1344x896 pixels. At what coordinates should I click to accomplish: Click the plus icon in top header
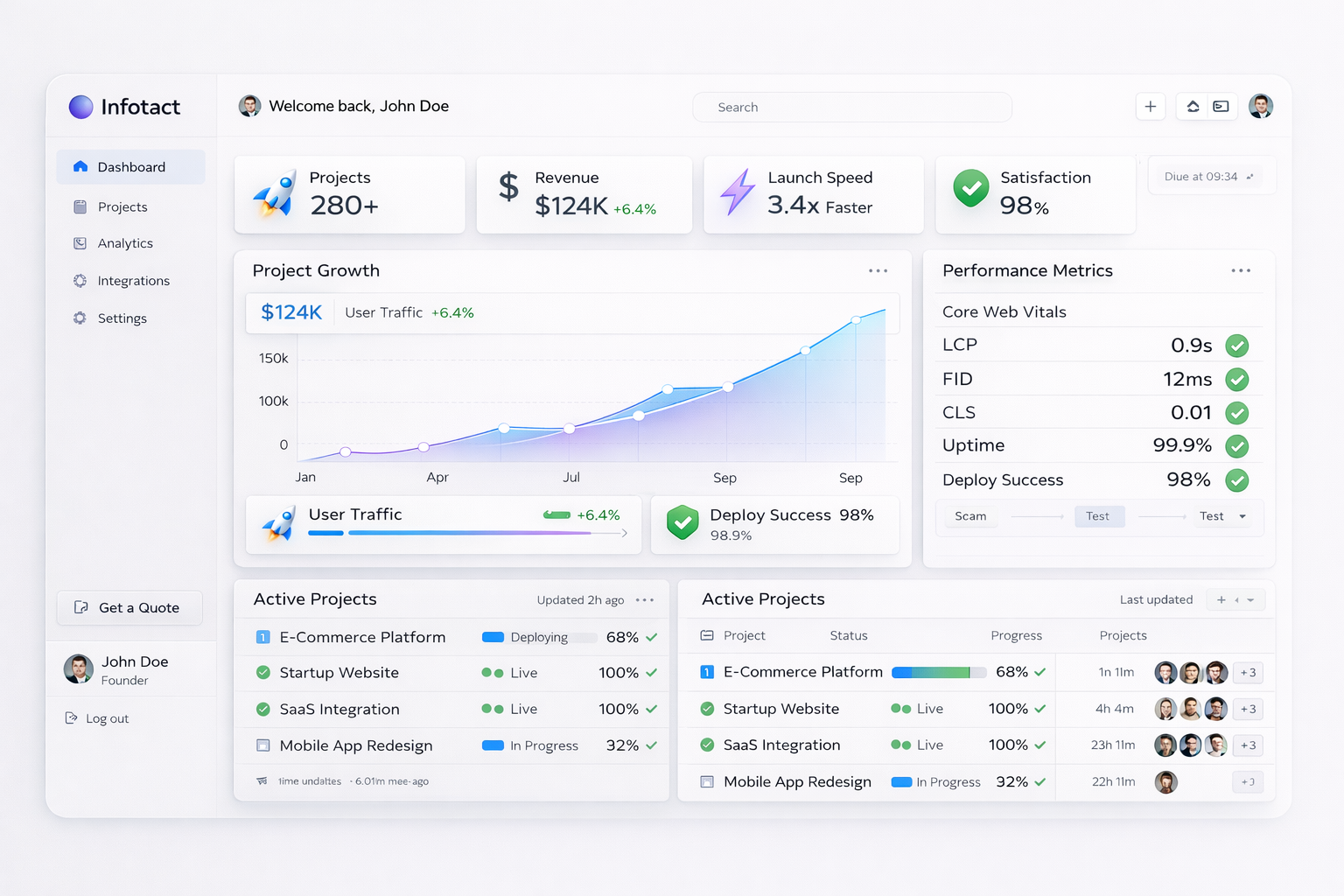[1150, 107]
